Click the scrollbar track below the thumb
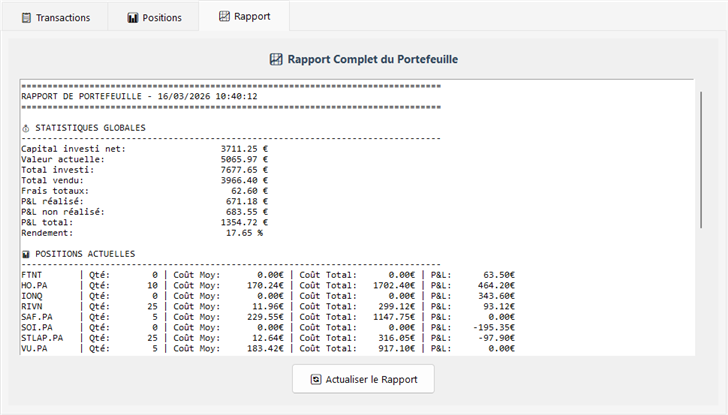The width and height of the screenshot is (728, 415). 701,300
